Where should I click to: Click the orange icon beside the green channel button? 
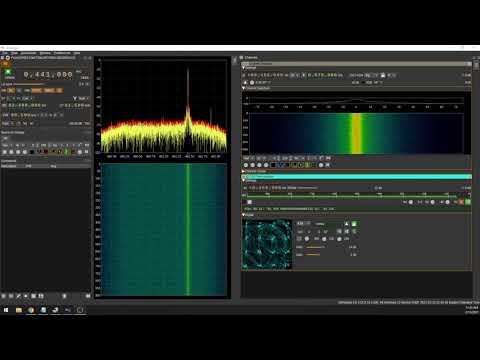[x=461, y=202]
